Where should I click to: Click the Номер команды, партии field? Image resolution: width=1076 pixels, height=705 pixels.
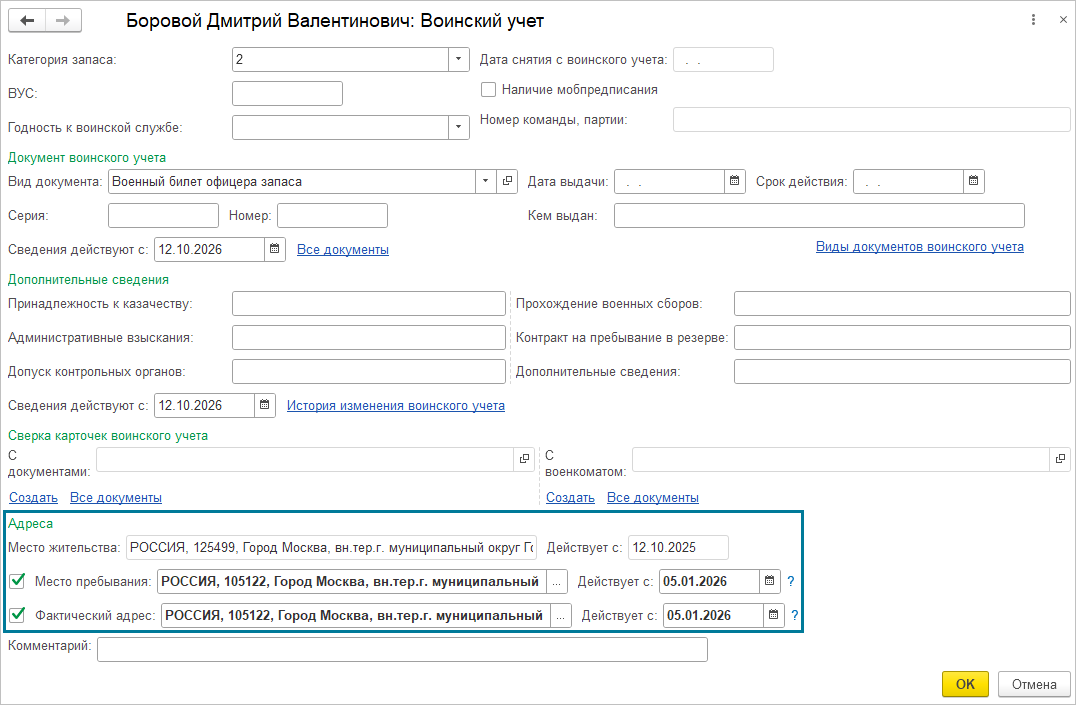[872, 119]
